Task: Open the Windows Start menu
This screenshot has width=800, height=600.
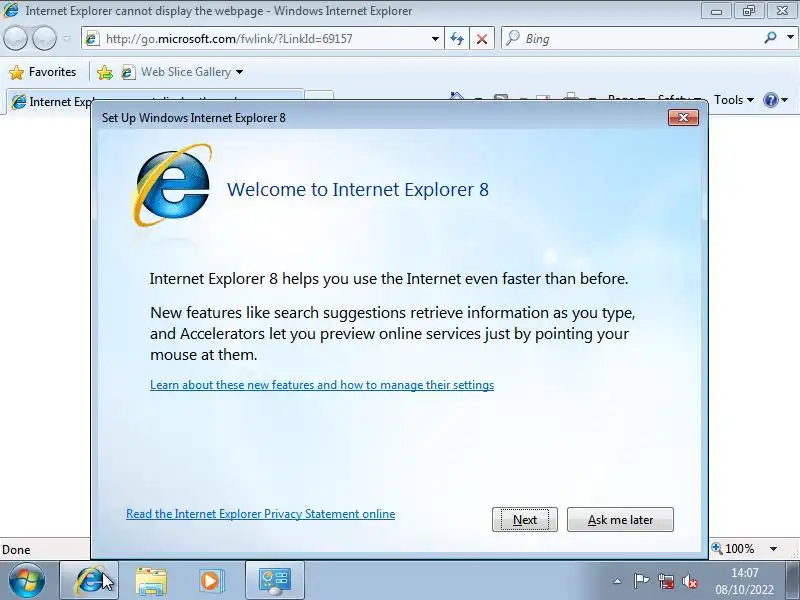Action: click(26, 581)
